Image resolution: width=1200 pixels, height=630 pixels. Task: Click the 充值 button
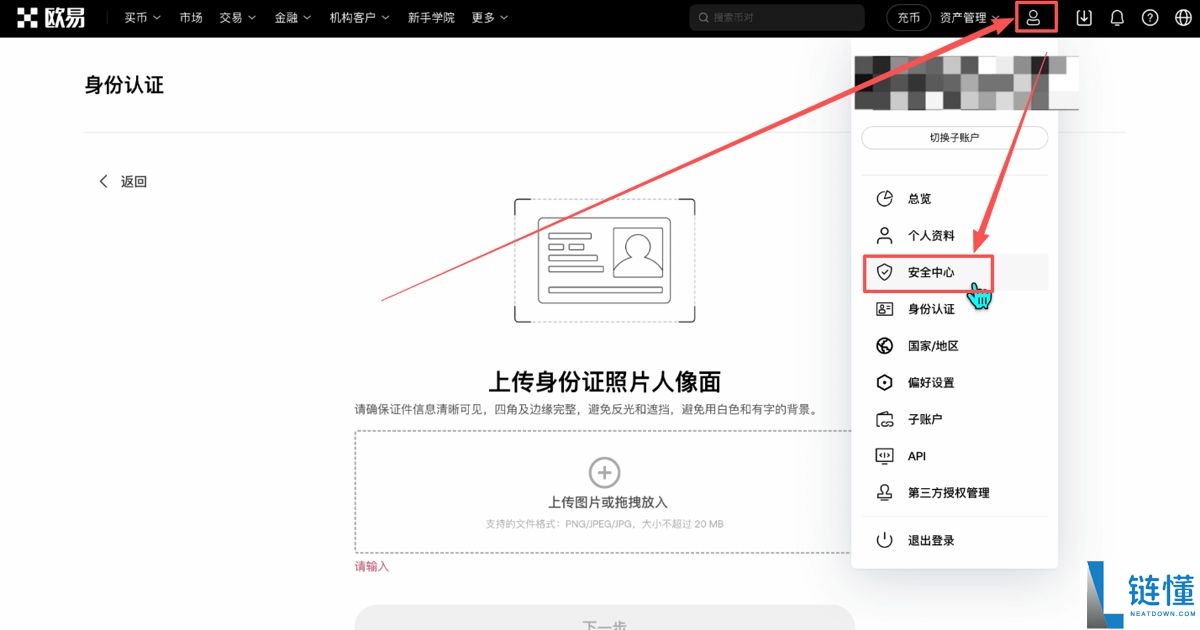[x=907, y=17]
